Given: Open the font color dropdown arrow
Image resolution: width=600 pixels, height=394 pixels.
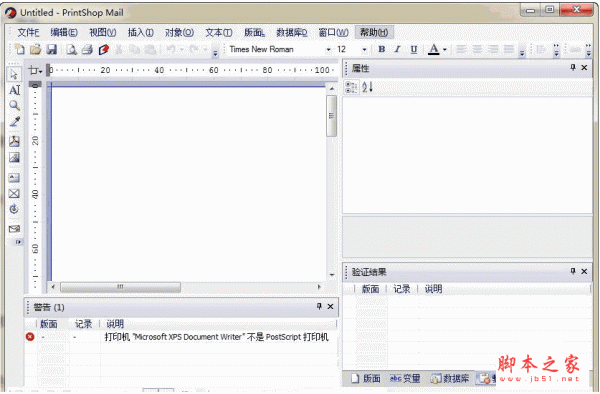Looking at the screenshot, I should 445,49.
